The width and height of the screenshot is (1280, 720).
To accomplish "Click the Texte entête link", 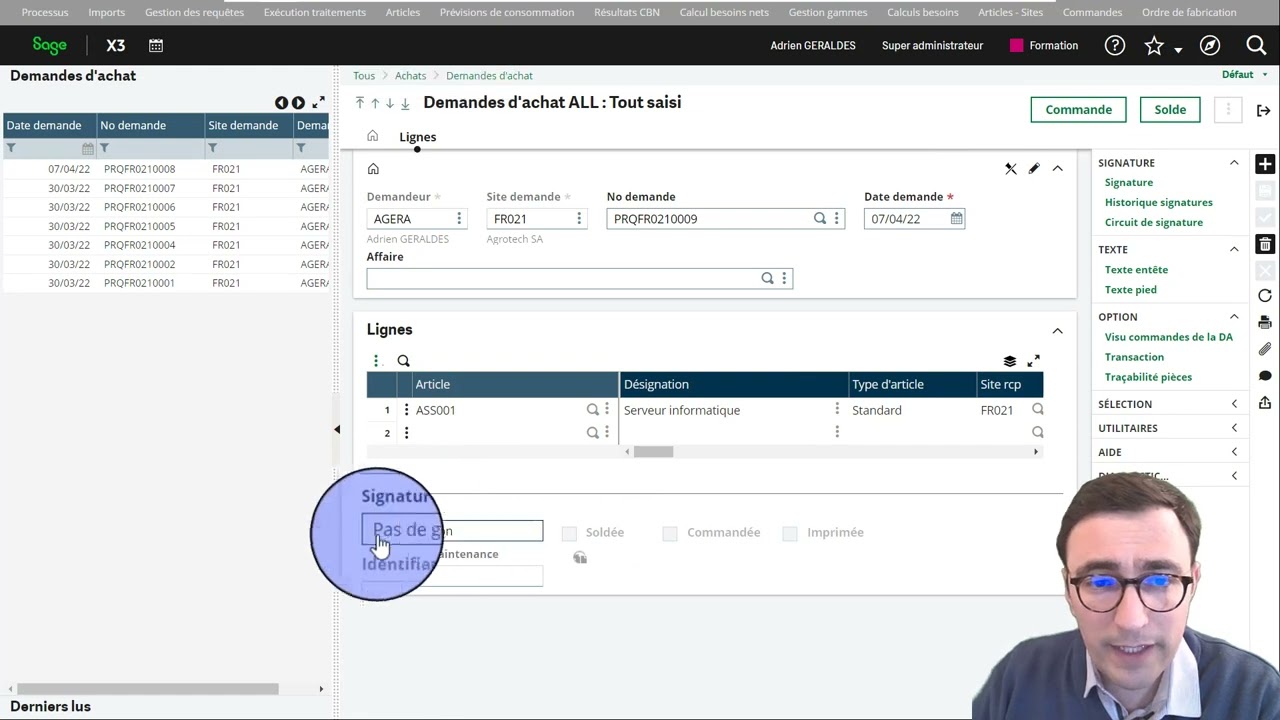I will [1136, 269].
